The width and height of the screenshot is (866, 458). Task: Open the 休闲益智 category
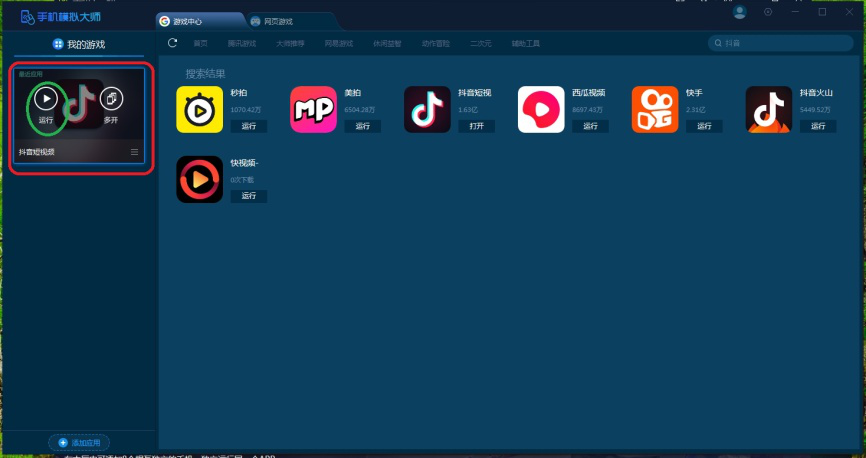[387, 43]
